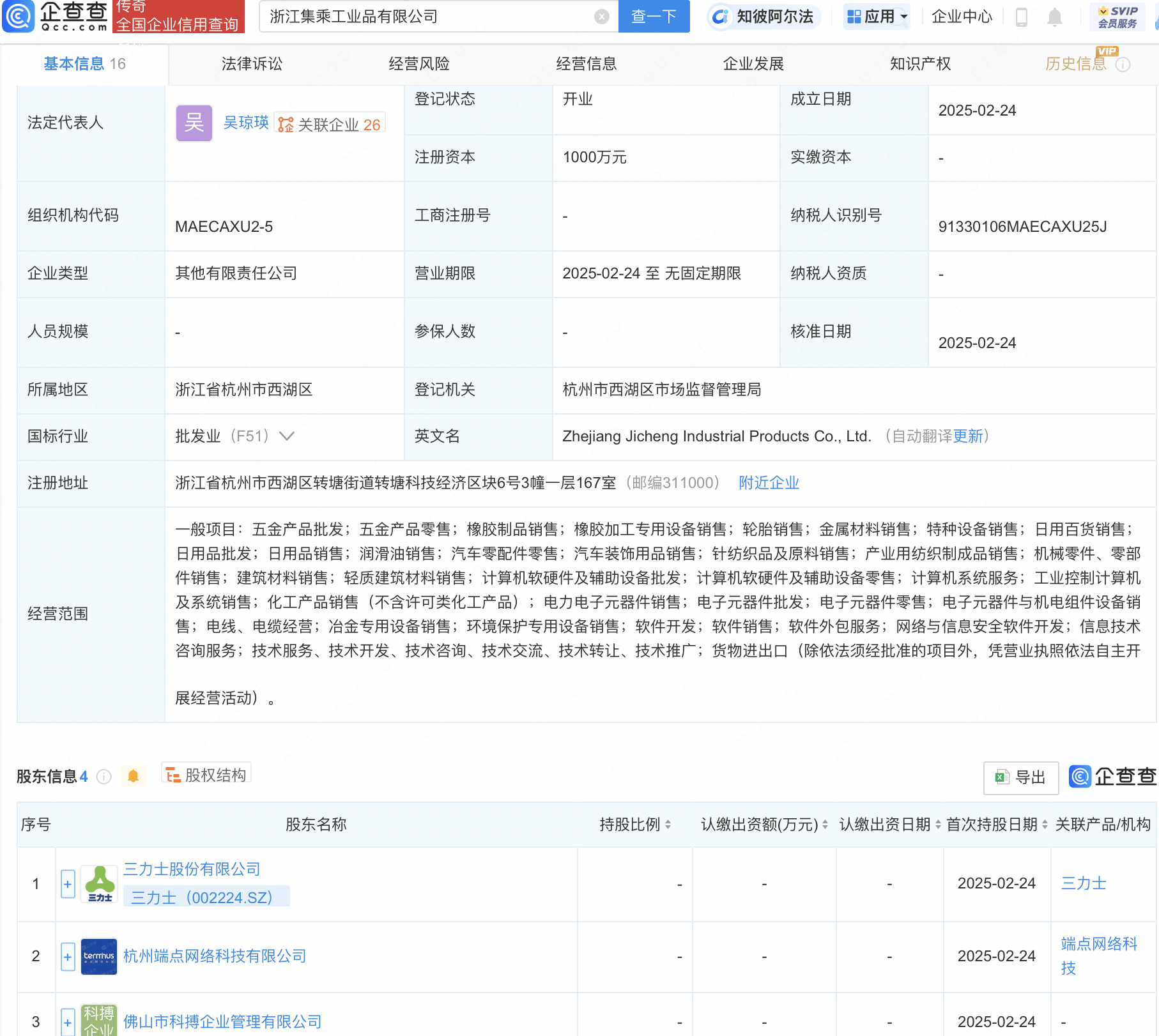Click the 科搏企业 logo thumbnail
This screenshot has width=1159, height=1036.
point(99,1021)
